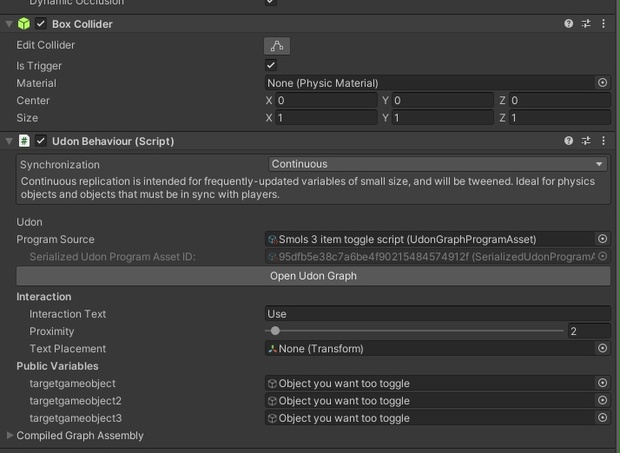Click the Open Udon Graph button

pos(313,276)
